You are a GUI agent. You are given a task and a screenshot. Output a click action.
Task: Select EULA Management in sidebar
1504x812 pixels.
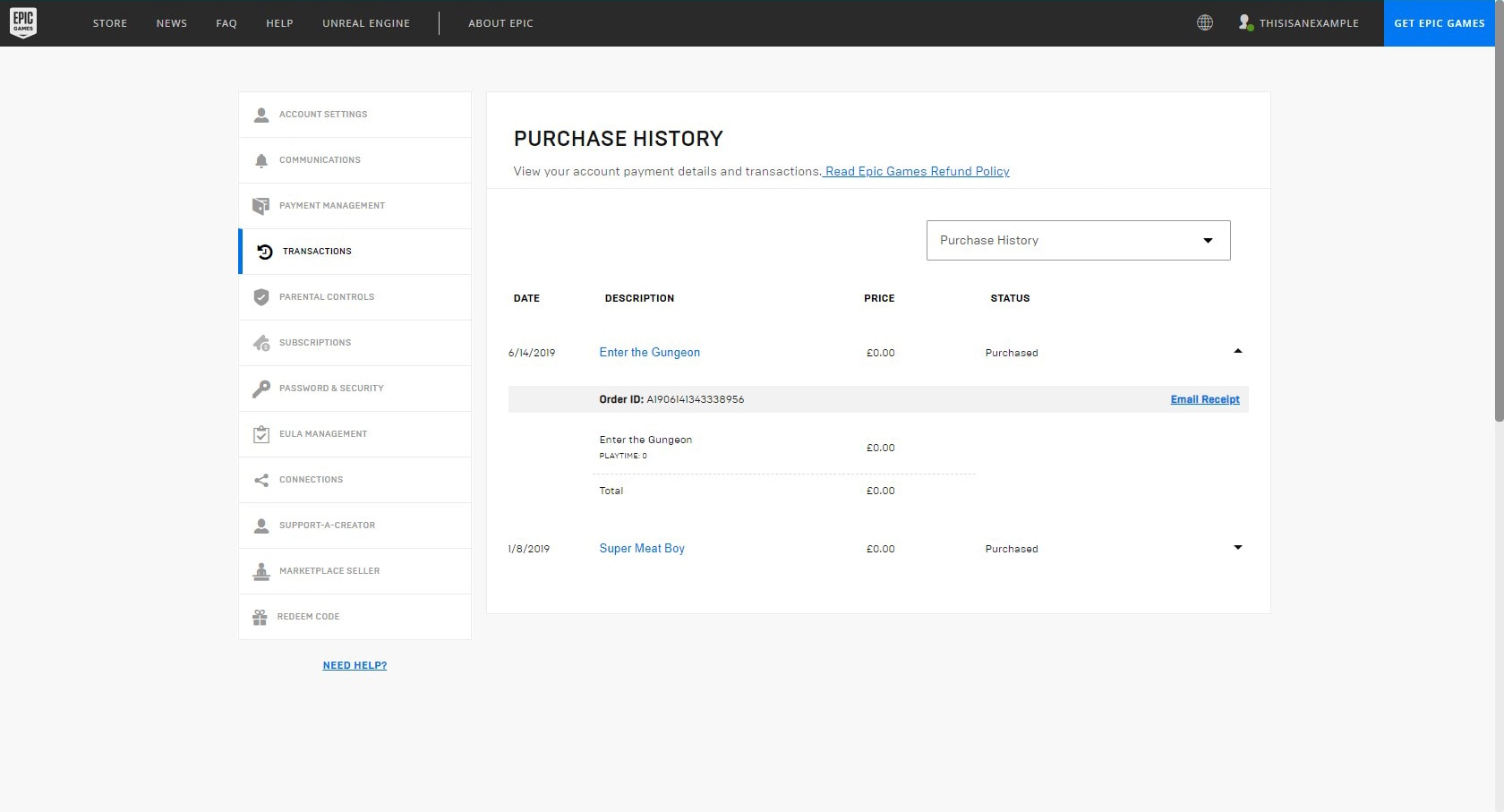click(355, 434)
